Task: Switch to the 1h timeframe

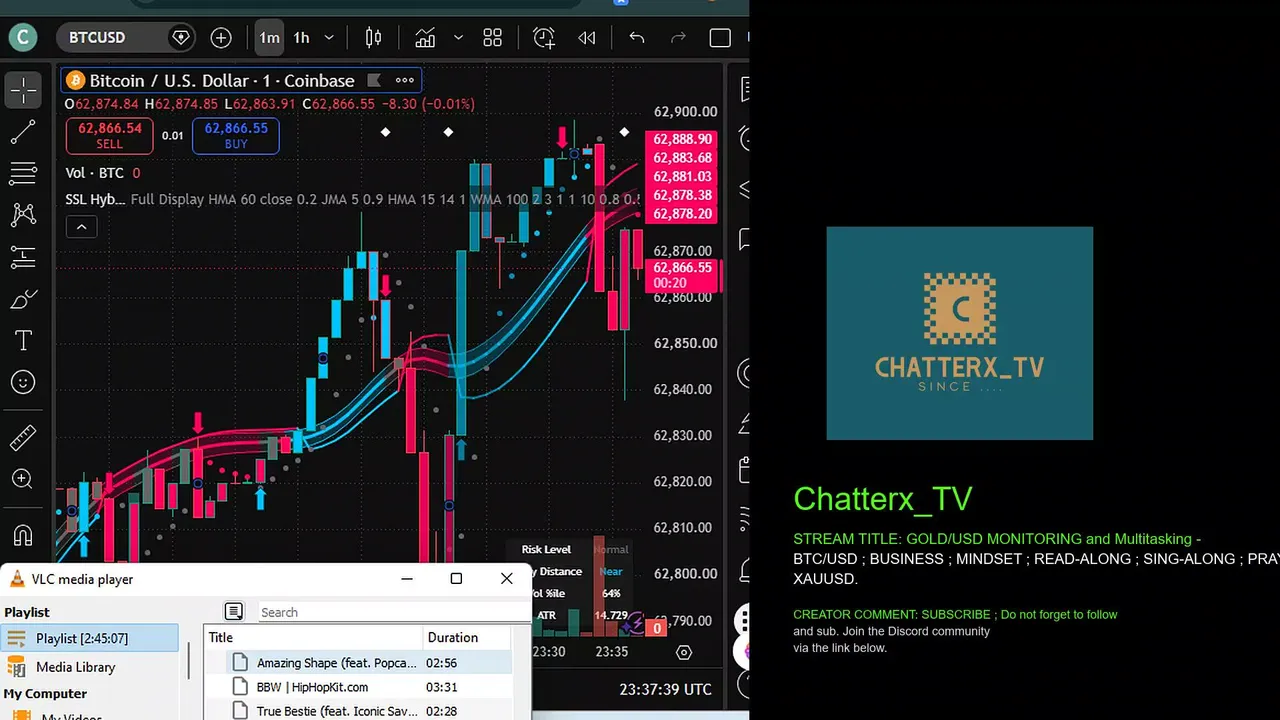Action: (x=301, y=38)
